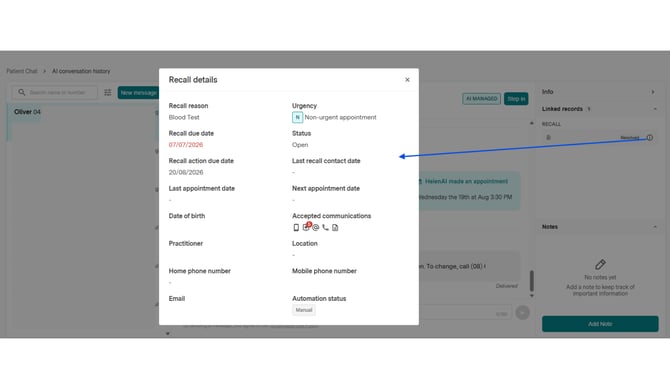Expand the Info panel chevron

click(653, 92)
